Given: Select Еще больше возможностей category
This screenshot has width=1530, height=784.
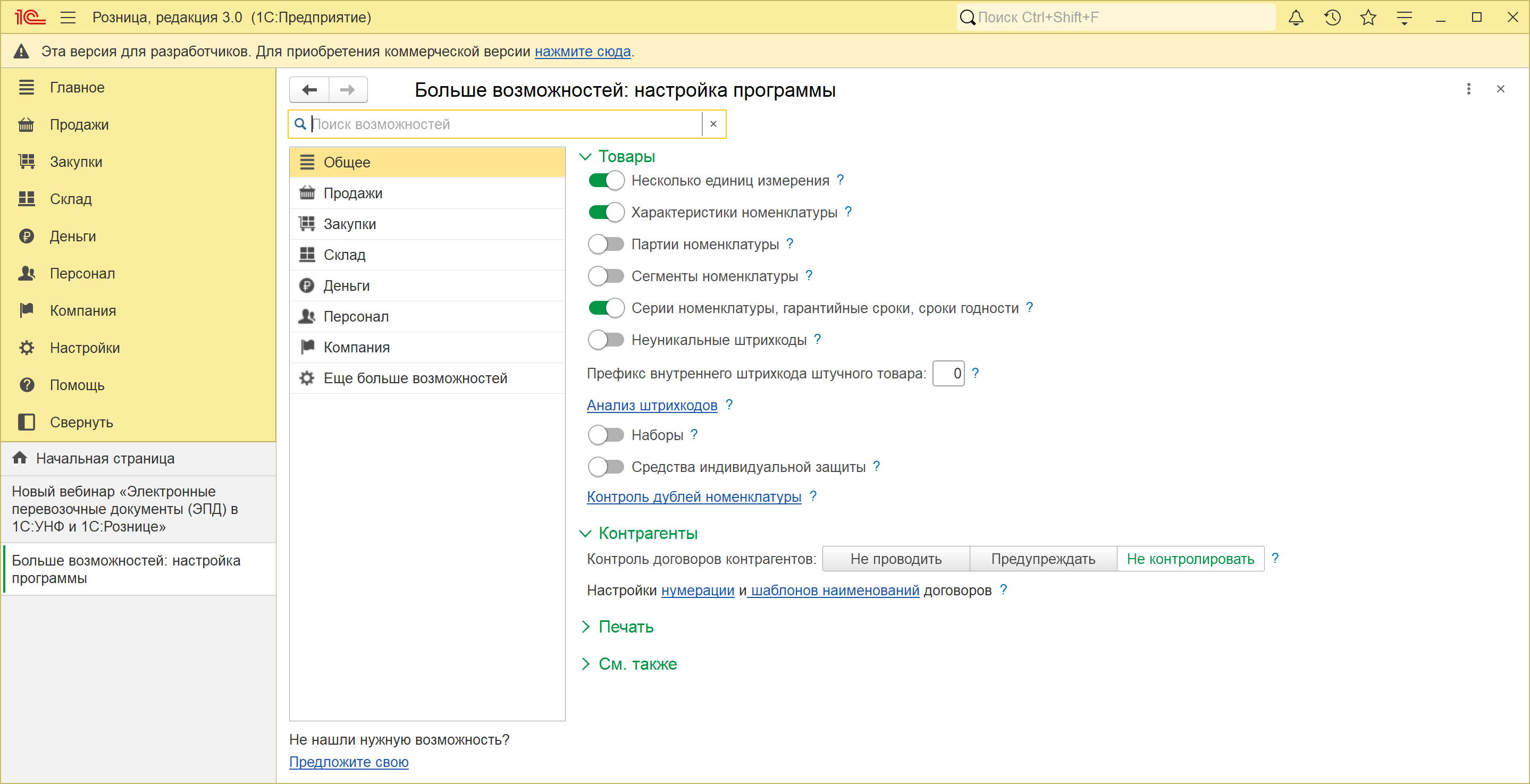Looking at the screenshot, I should click(x=427, y=378).
